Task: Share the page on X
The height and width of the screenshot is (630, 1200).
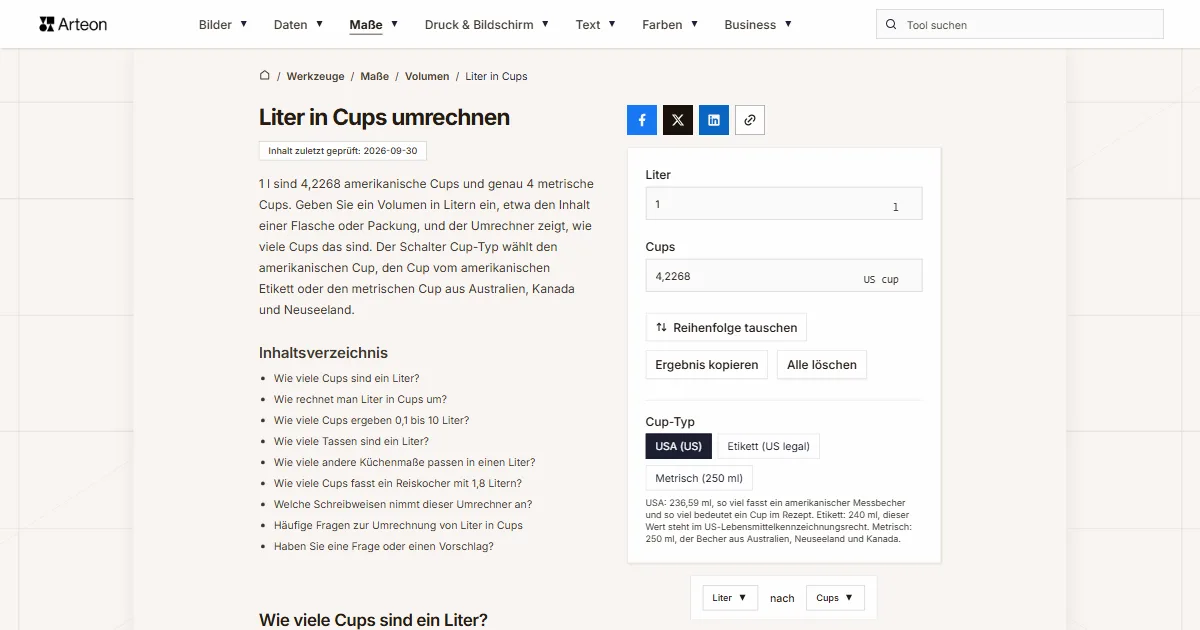Action: [678, 120]
